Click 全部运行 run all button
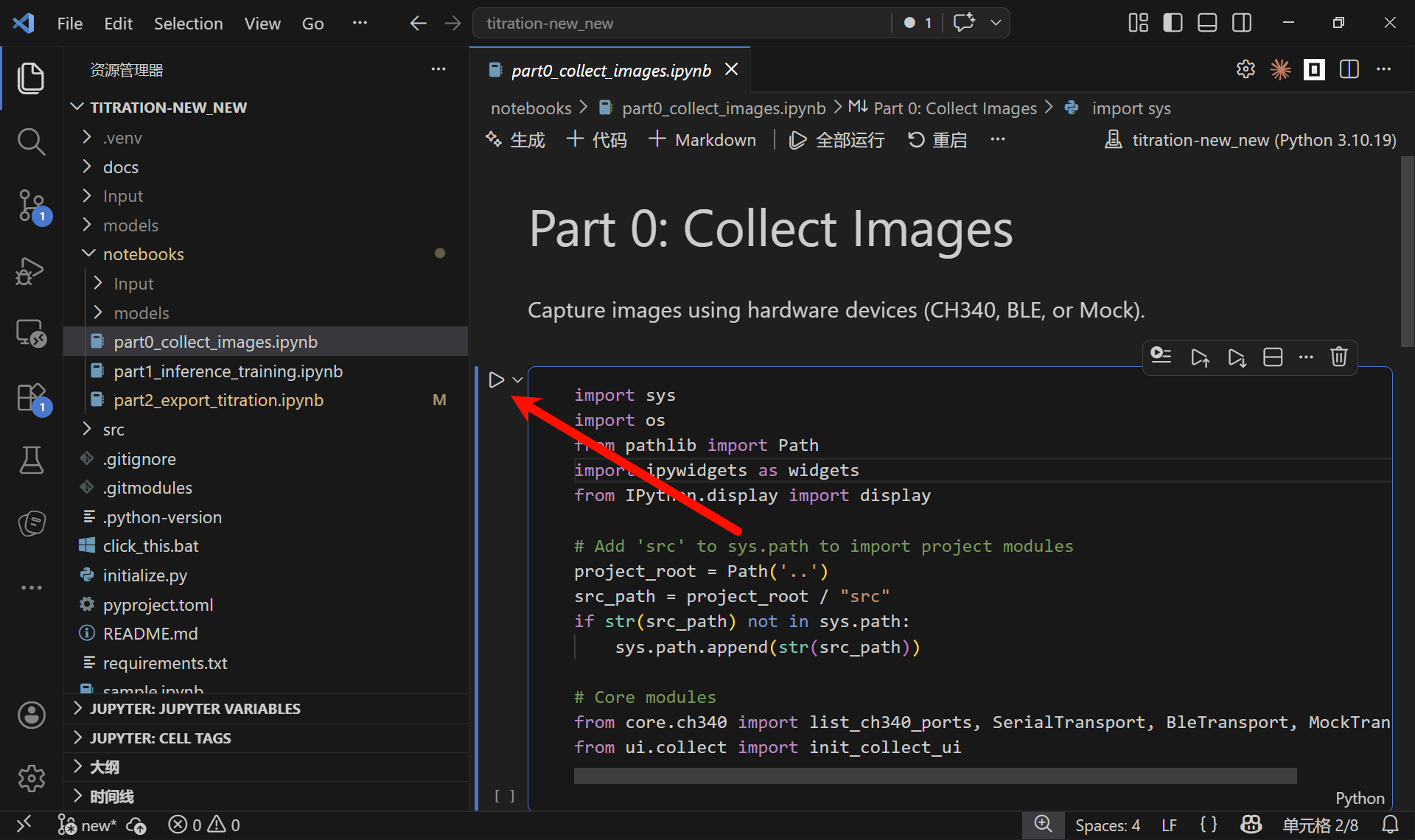The width and height of the screenshot is (1415, 840). (x=836, y=140)
